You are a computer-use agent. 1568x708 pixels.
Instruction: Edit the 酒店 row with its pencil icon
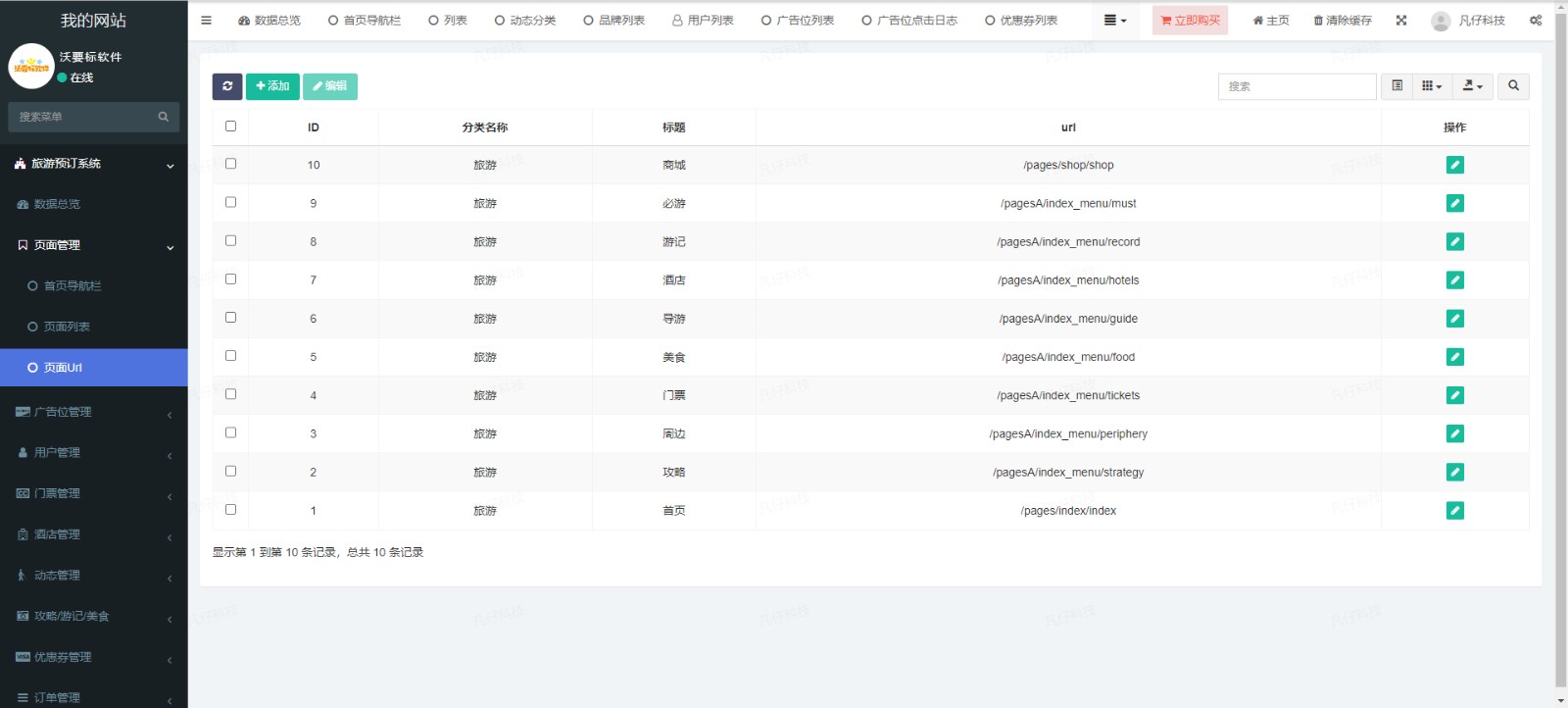pyautogui.click(x=1455, y=279)
